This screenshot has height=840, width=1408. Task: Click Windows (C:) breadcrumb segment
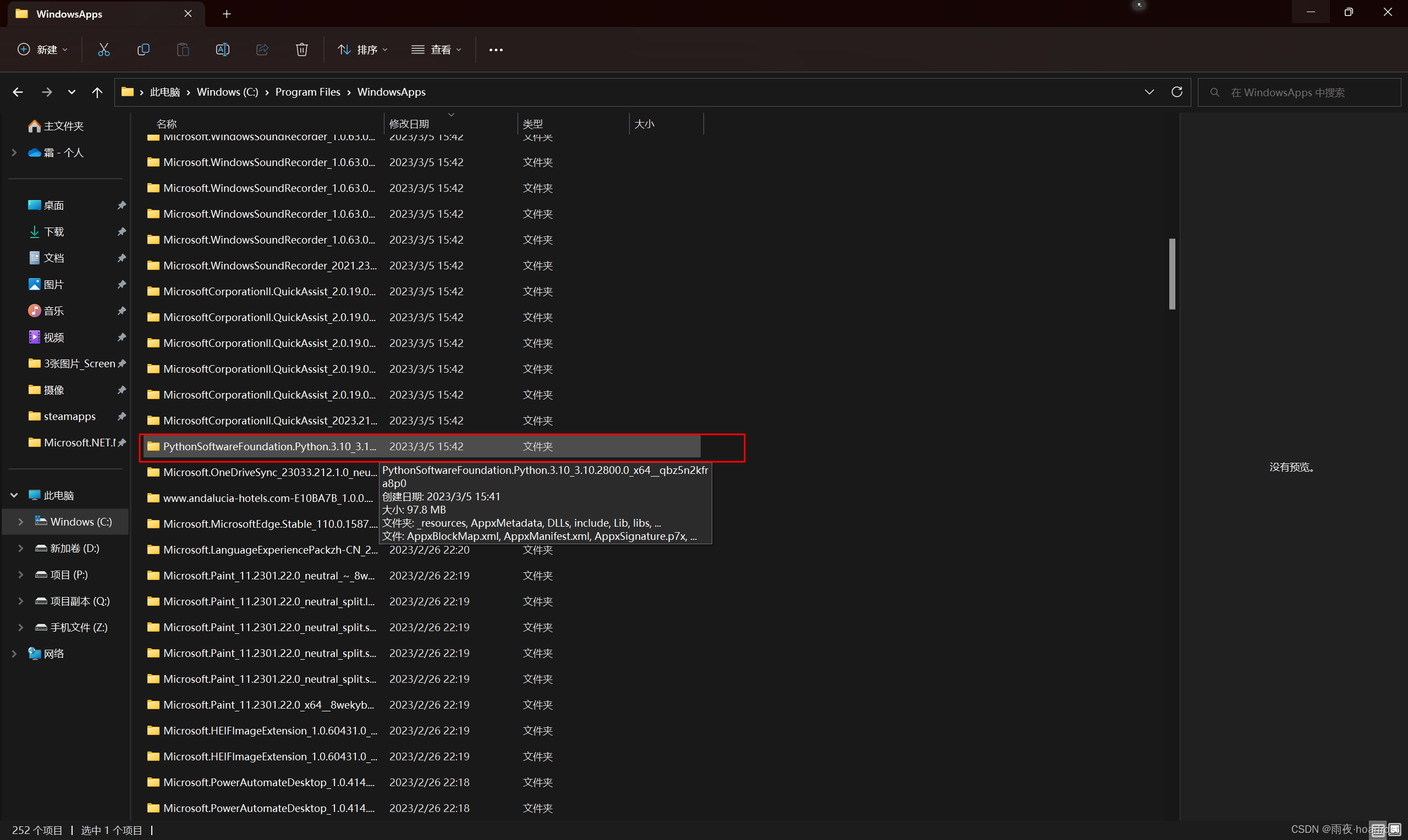pyautogui.click(x=228, y=92)
